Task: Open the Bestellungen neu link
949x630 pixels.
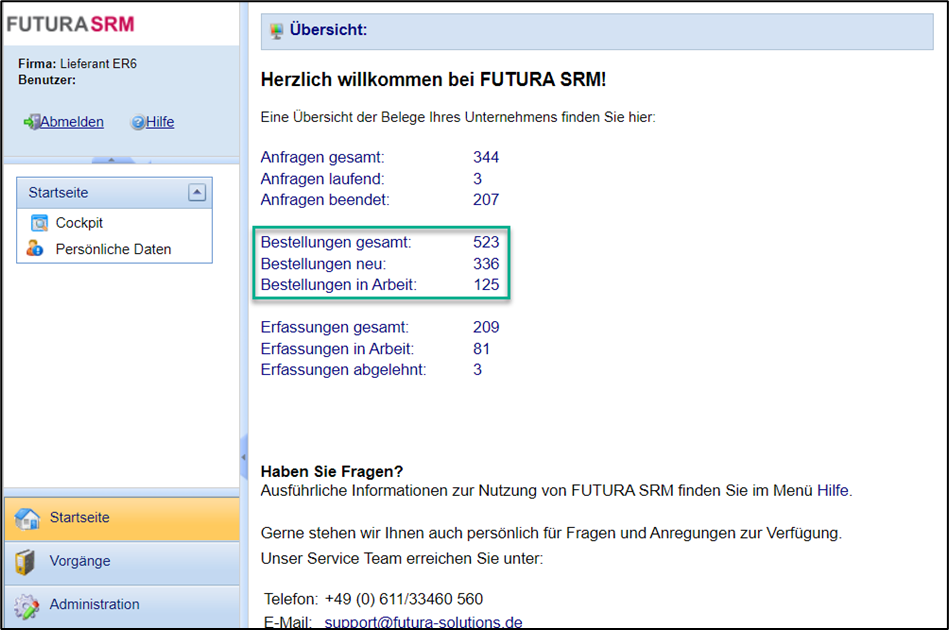Action: click(x=323, y=264)
